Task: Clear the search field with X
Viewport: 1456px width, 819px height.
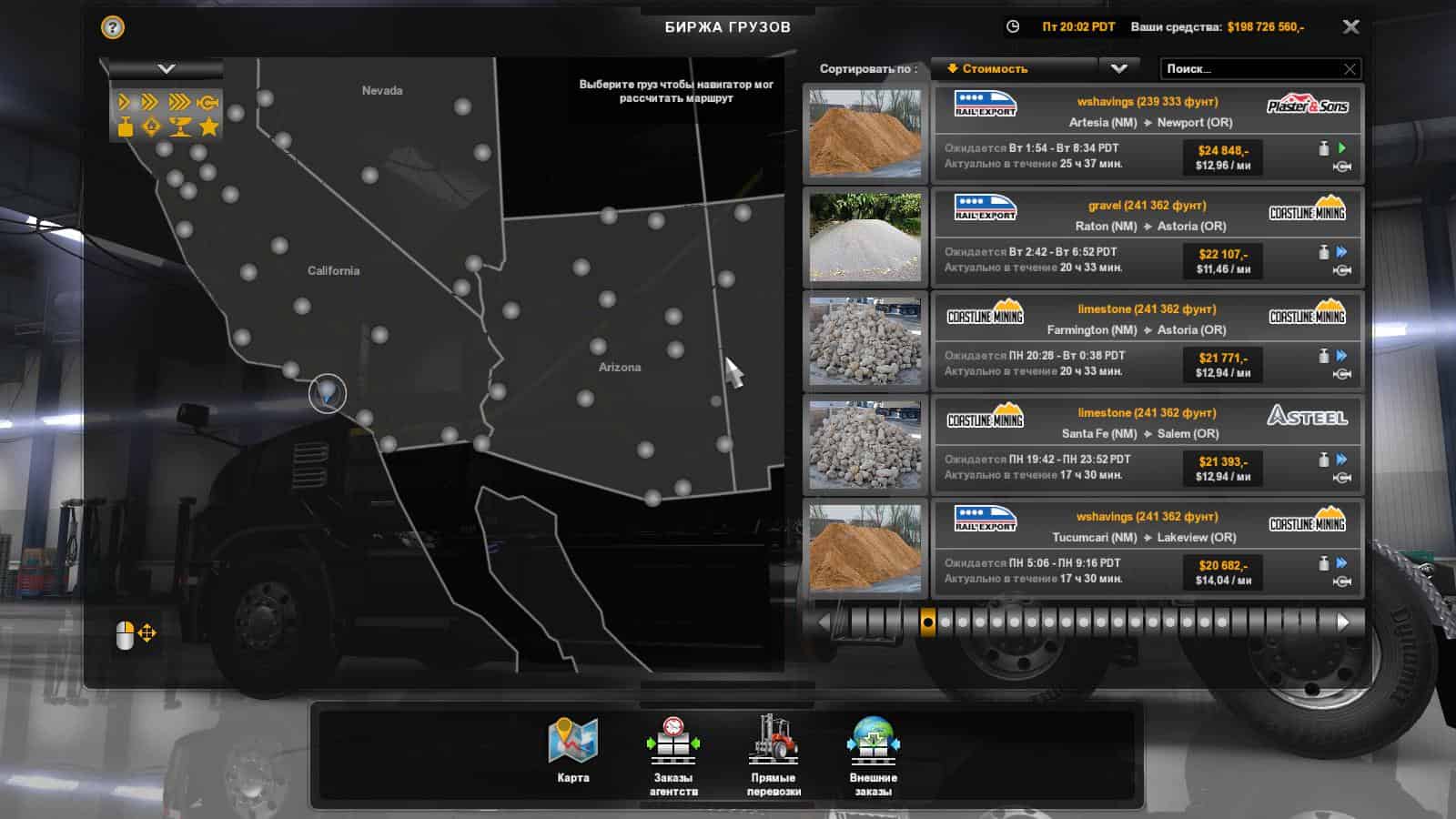Action: [x=1350, y=69]
